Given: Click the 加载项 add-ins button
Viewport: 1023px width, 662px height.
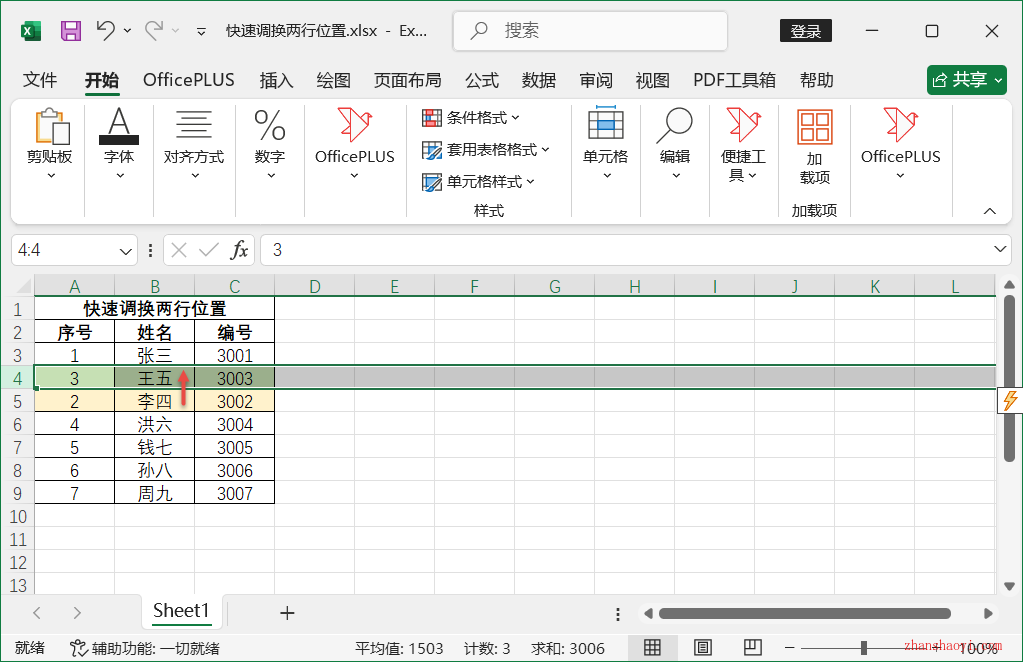Looking at the screenshot, I should [814, 147].
